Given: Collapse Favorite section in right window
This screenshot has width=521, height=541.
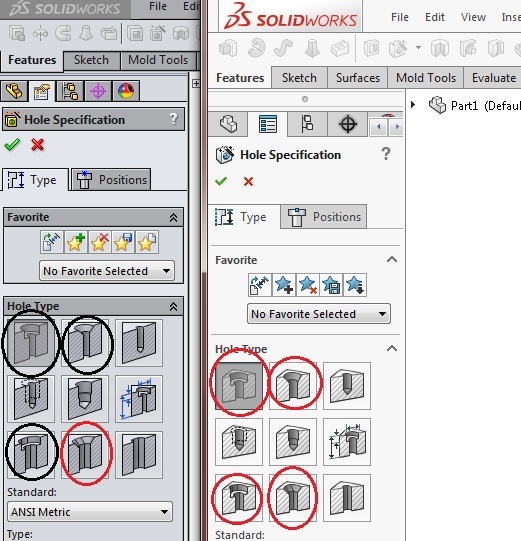Looking at the screenshot, I should coord(392,259).
